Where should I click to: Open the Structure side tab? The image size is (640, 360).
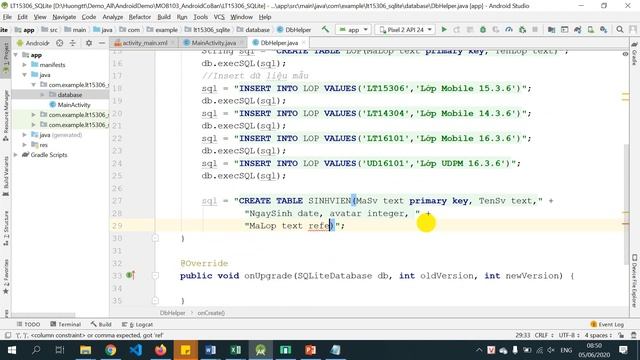click(x=6, y=228)
